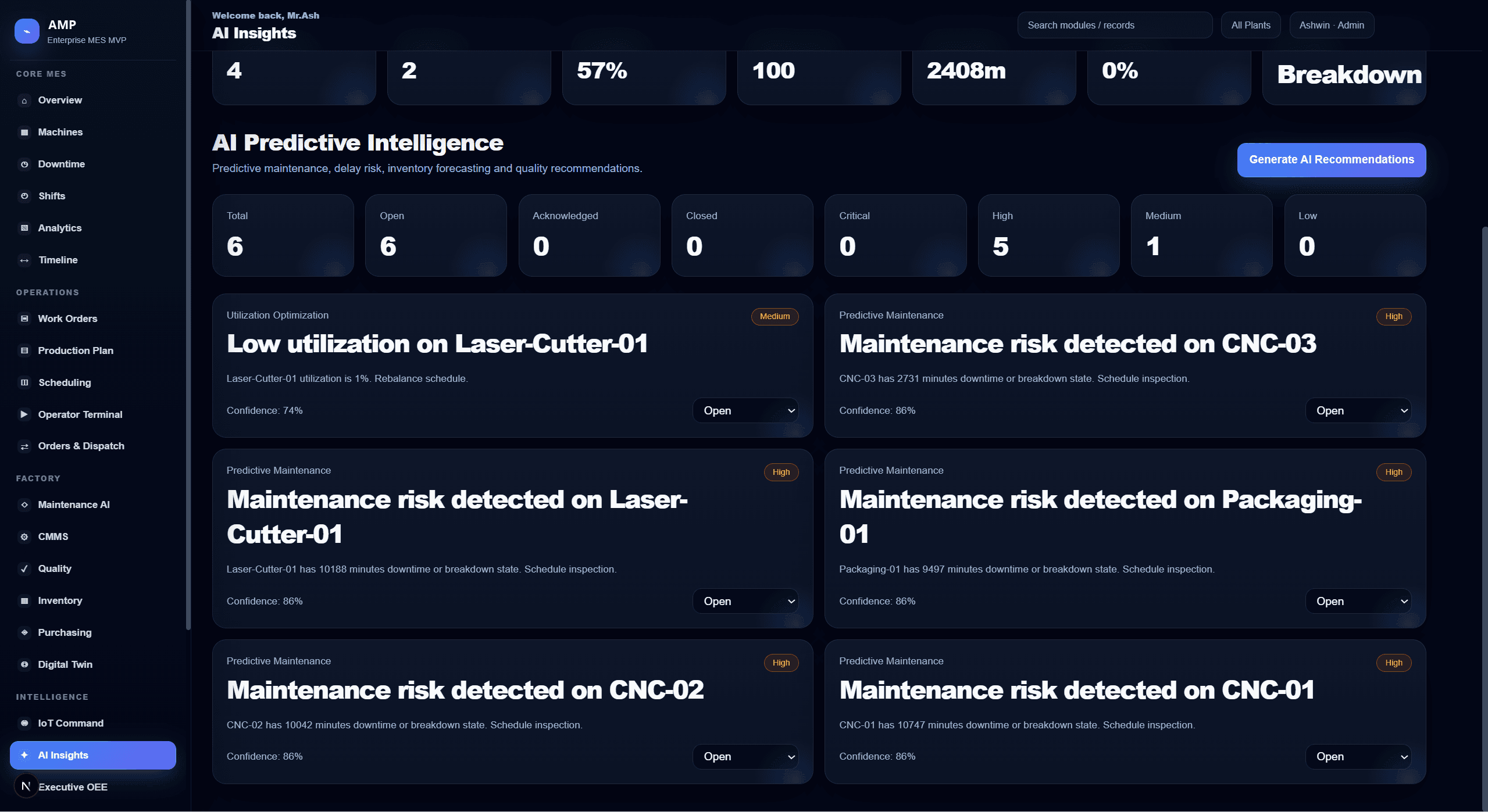
Task: Click the CMMS gear icon
Action: [24, 537]
